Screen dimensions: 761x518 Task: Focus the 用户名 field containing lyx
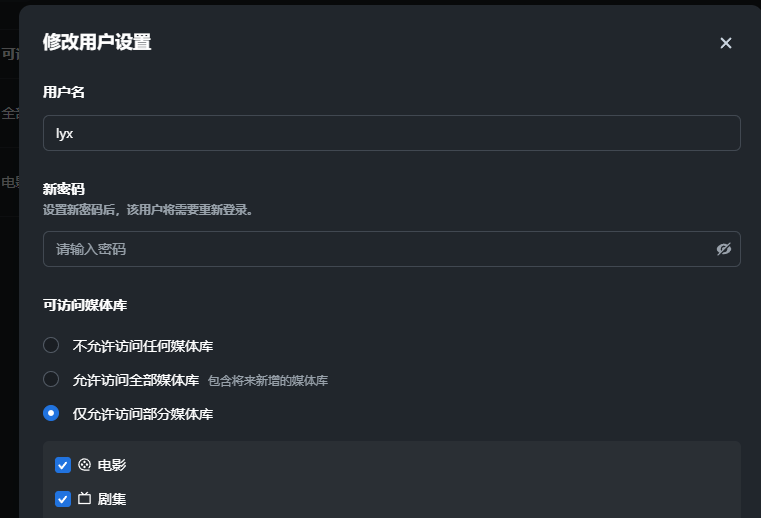pos(391,133)
